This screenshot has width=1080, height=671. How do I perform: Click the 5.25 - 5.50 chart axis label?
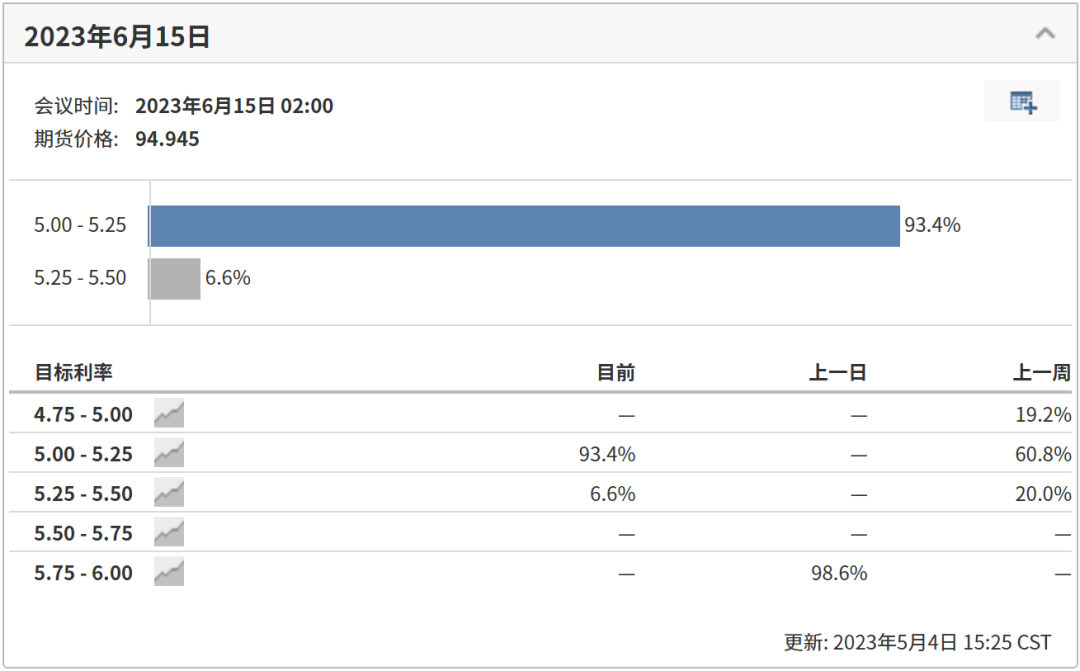[80, 278]
